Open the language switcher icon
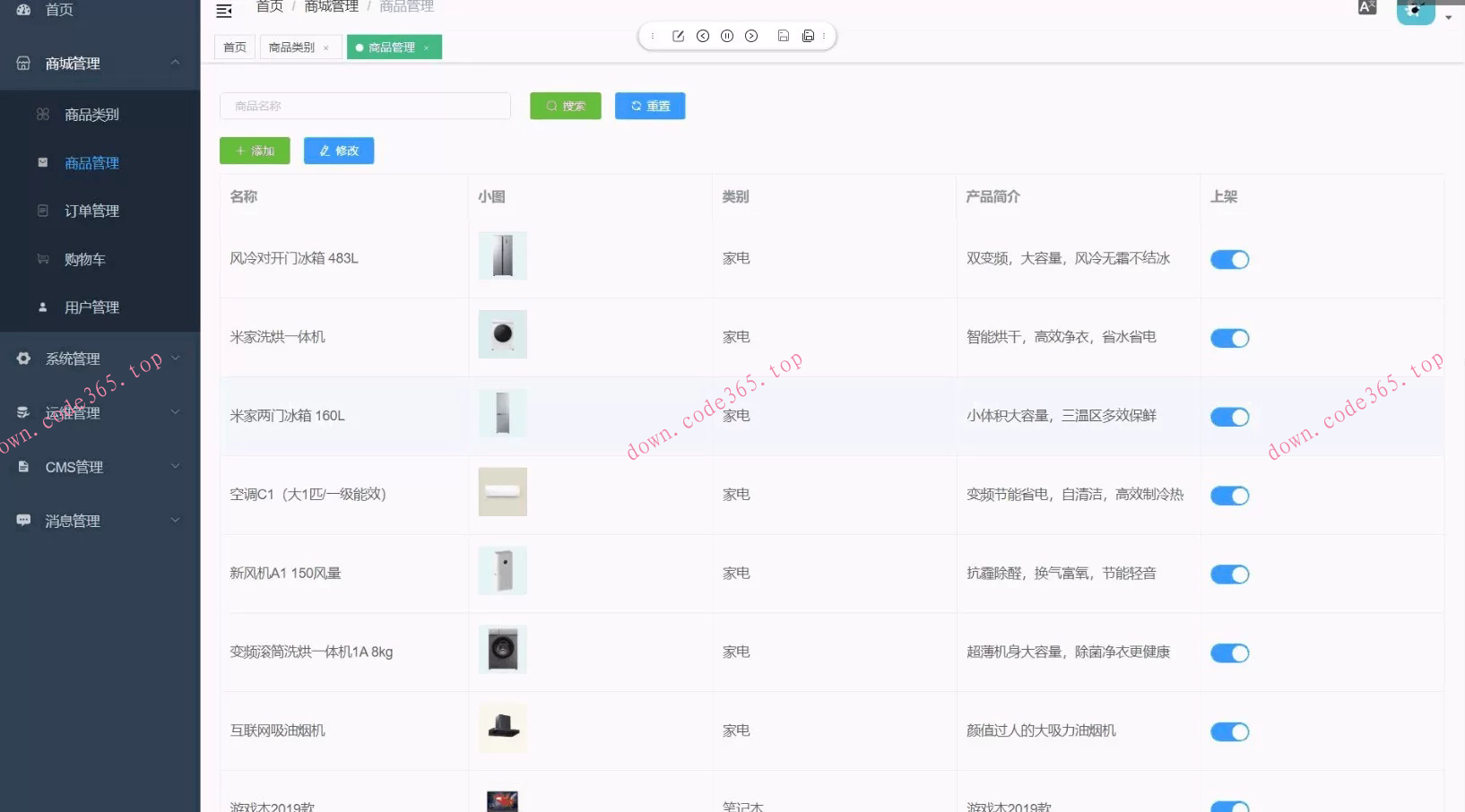The width and height of the screenshot is (1465, 812). (1366, 7)
